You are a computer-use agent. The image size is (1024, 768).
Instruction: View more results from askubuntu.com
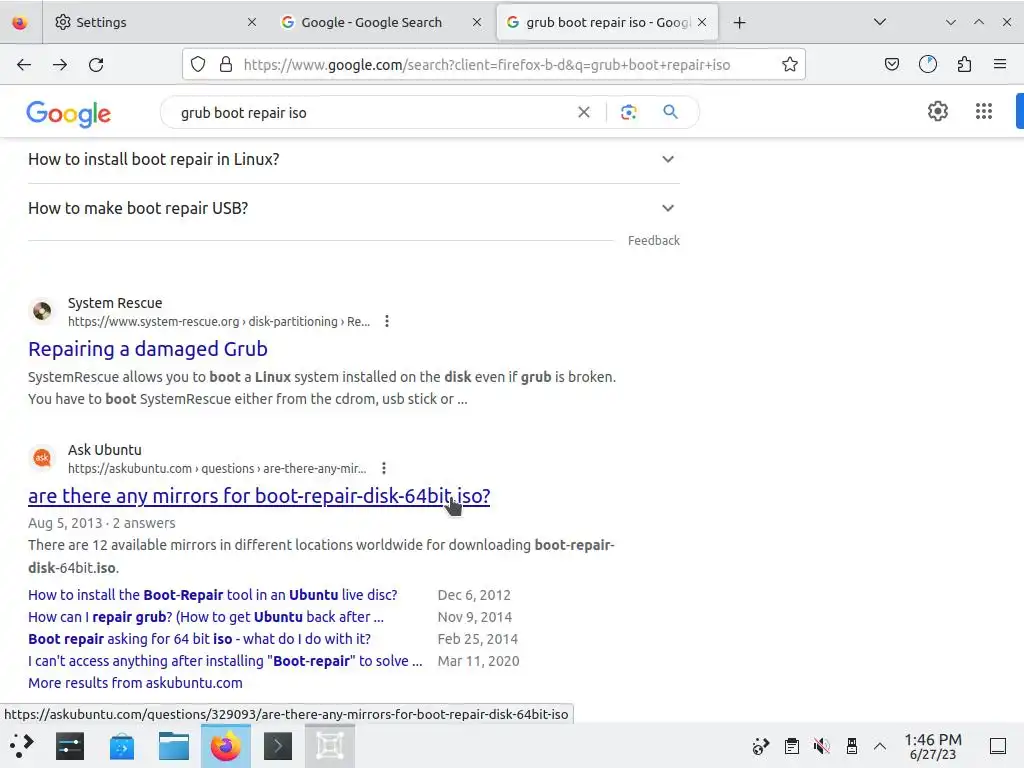click(x=135, y=683)
